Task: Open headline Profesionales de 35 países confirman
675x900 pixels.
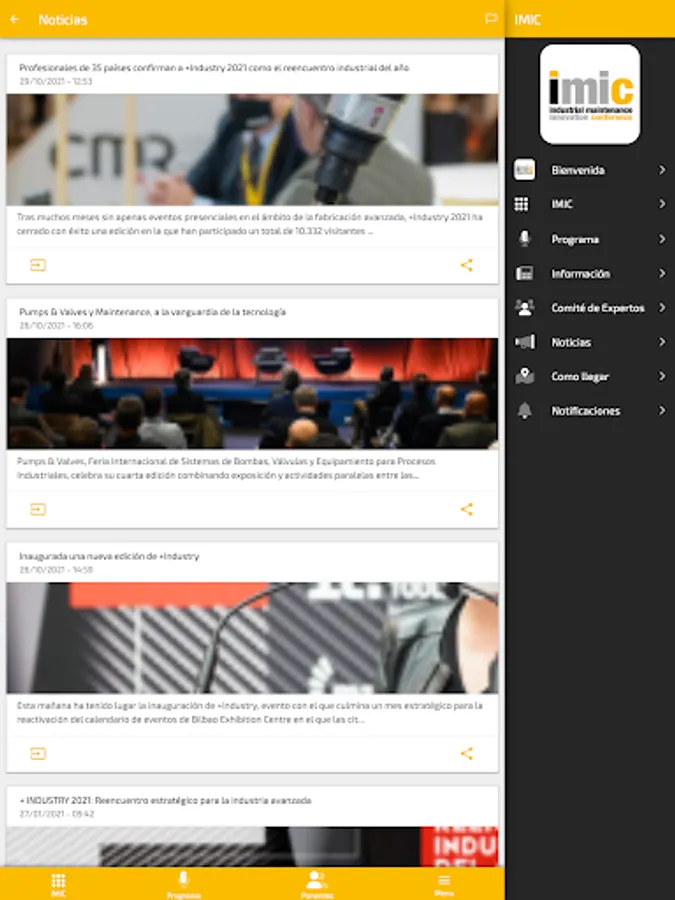Action: (214, 68)
